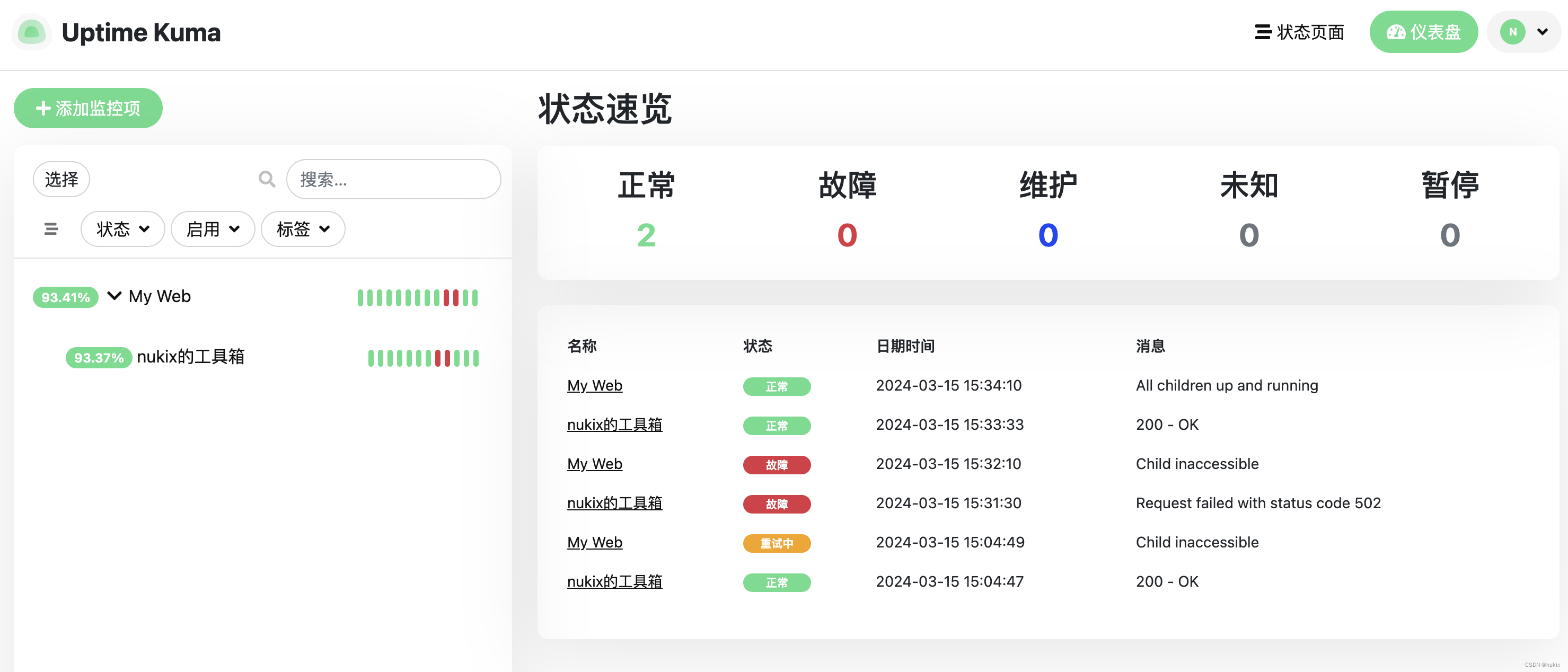The width and height of the screenshot is (1568, 672).
Task: Click the search magnifier icon
Action: (x=267, y=179)
